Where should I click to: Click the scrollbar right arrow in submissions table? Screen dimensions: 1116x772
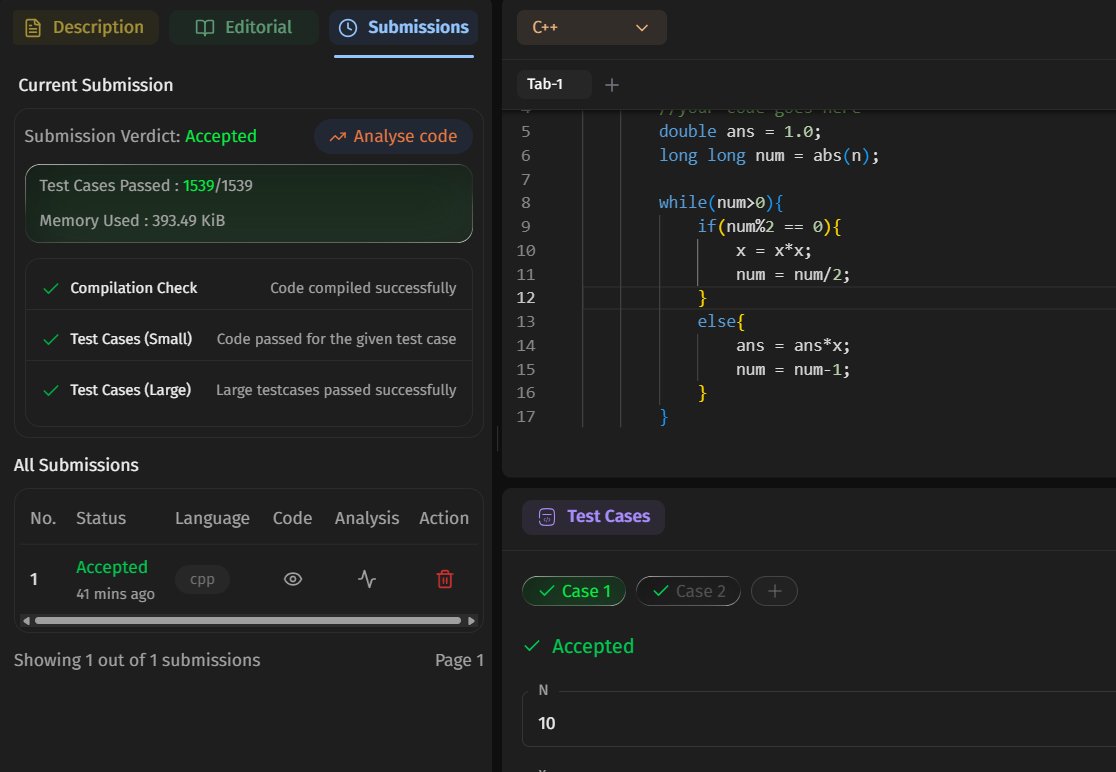pos(471,620)
